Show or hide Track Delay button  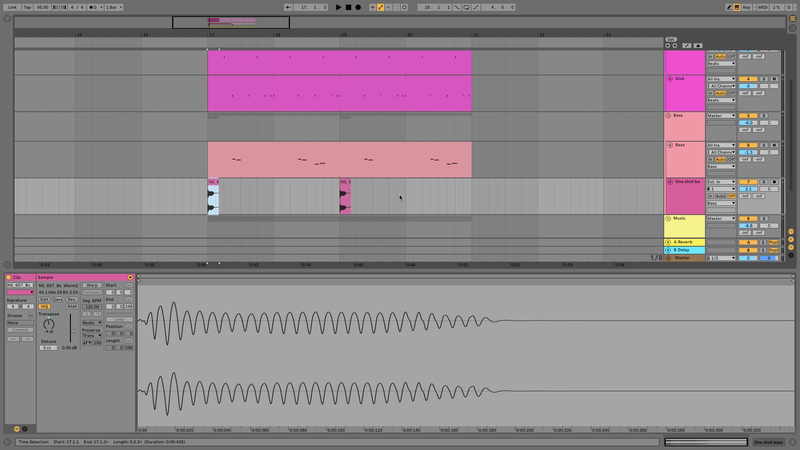791,255
